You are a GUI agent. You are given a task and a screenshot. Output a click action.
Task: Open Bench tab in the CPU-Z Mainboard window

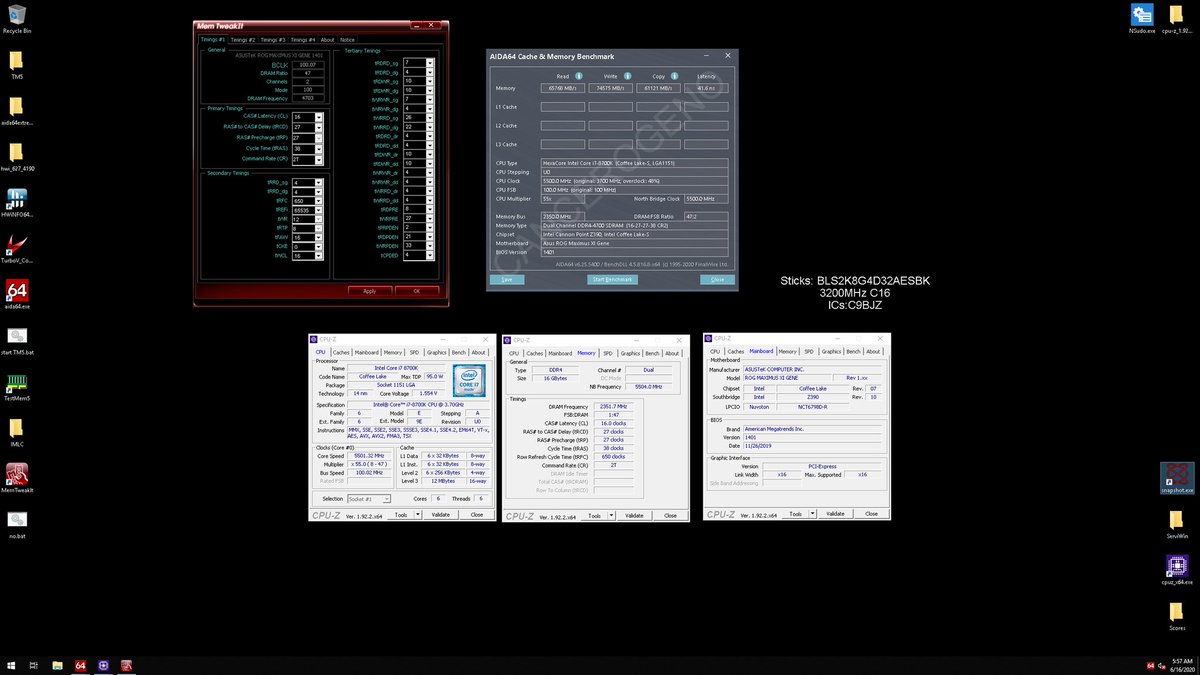[x=853, y=351]
